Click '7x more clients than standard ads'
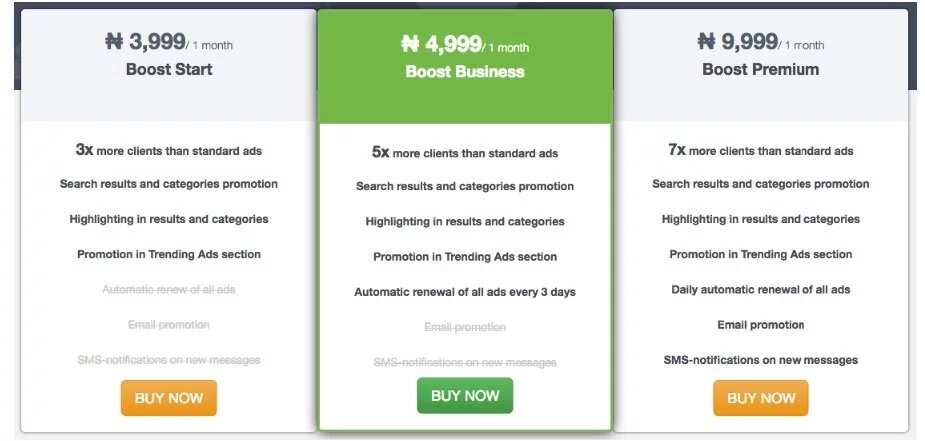925x441 pixels. click(760, 150)
